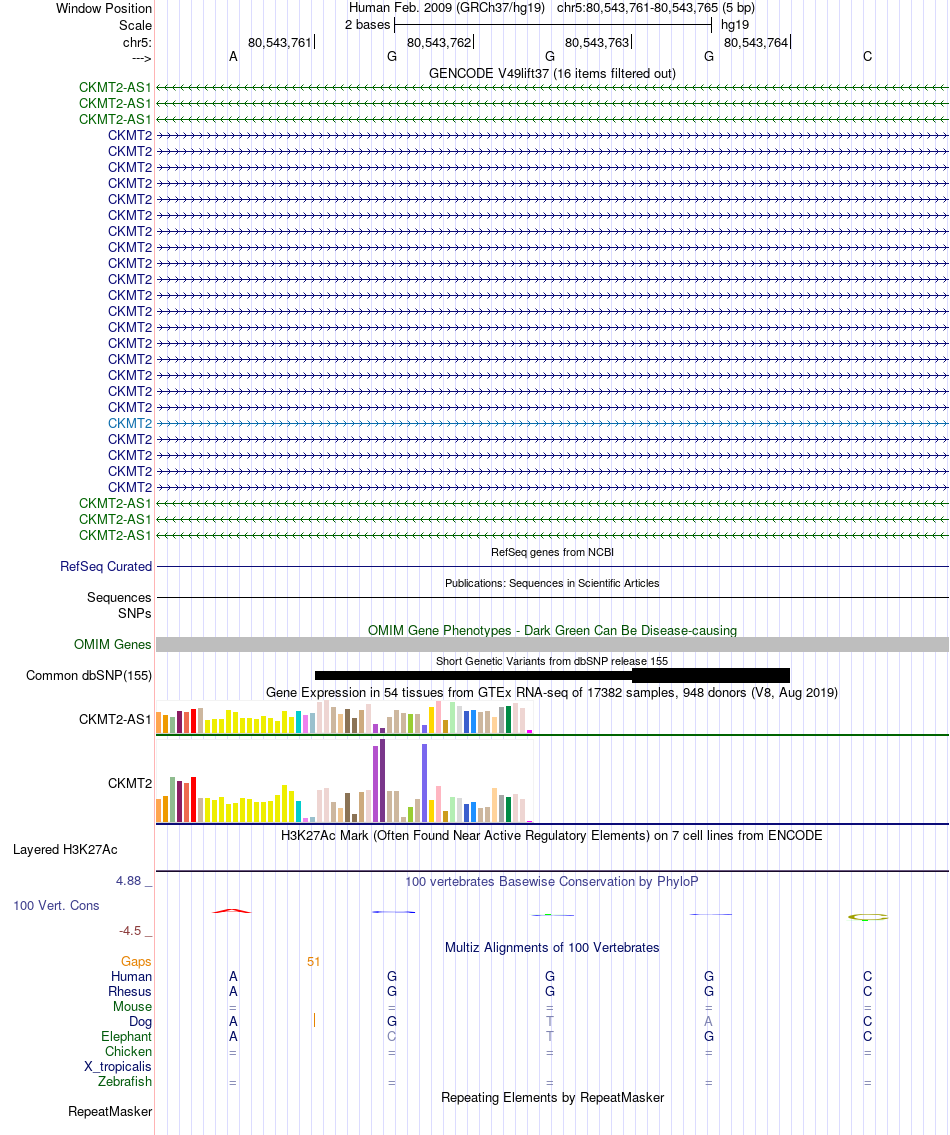
Task: Click the Elephant alignment row label
Action: tap(127, 1037)
